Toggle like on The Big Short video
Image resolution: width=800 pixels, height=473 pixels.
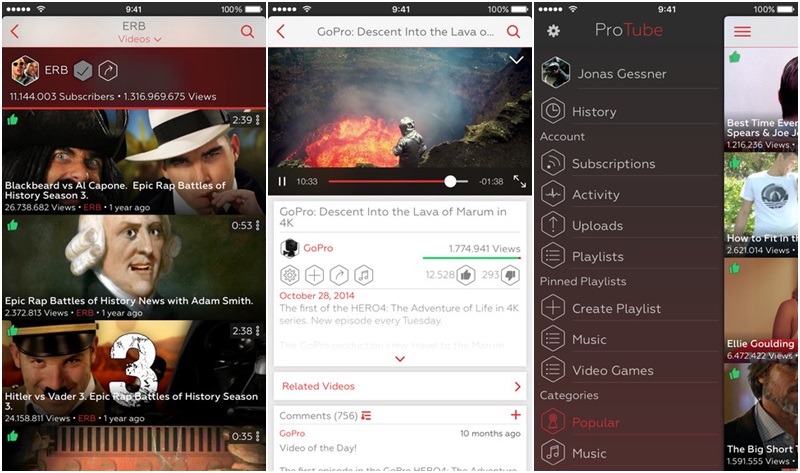(735, 374)
